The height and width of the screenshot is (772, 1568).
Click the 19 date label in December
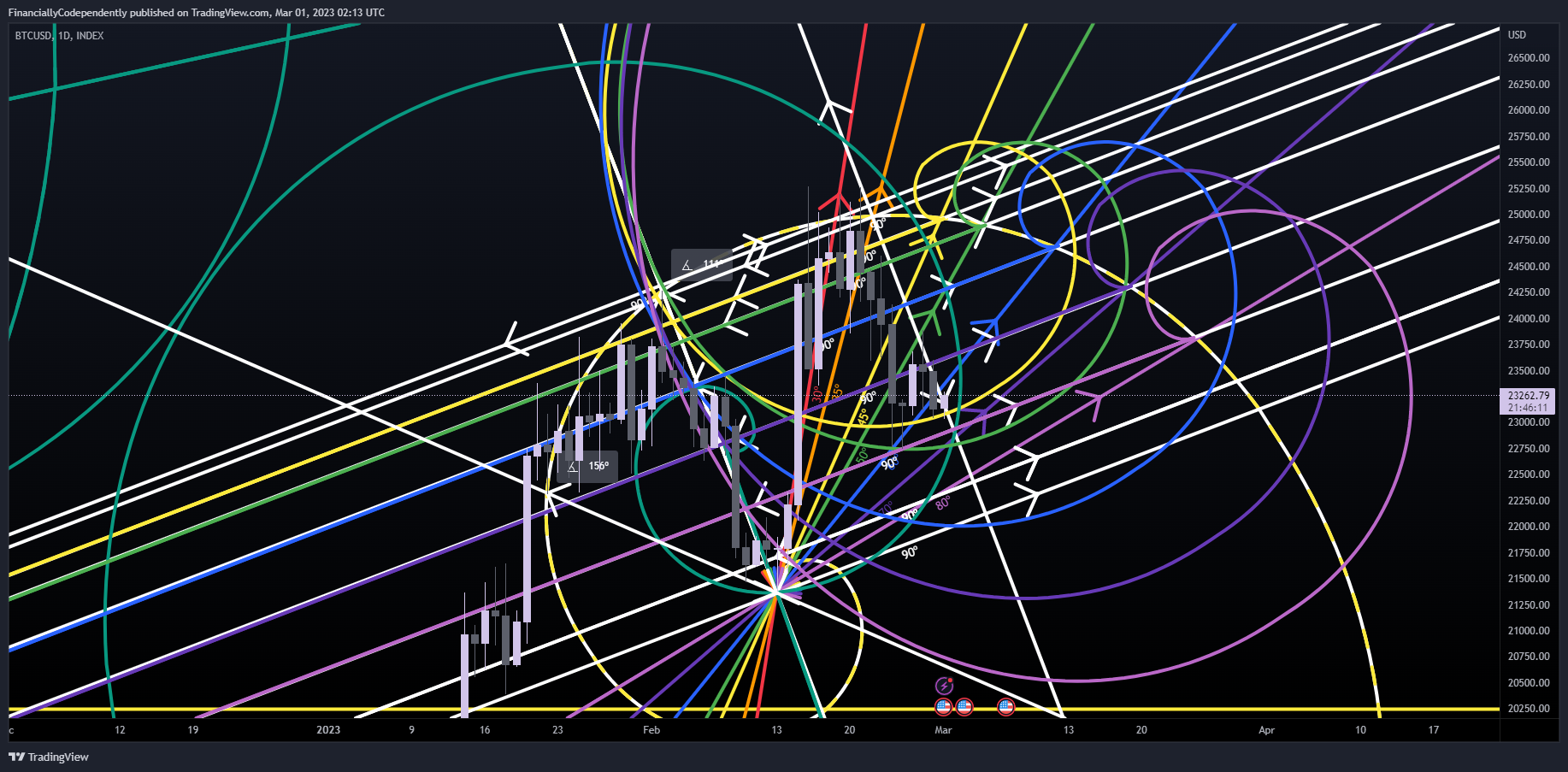click(193, 730)
